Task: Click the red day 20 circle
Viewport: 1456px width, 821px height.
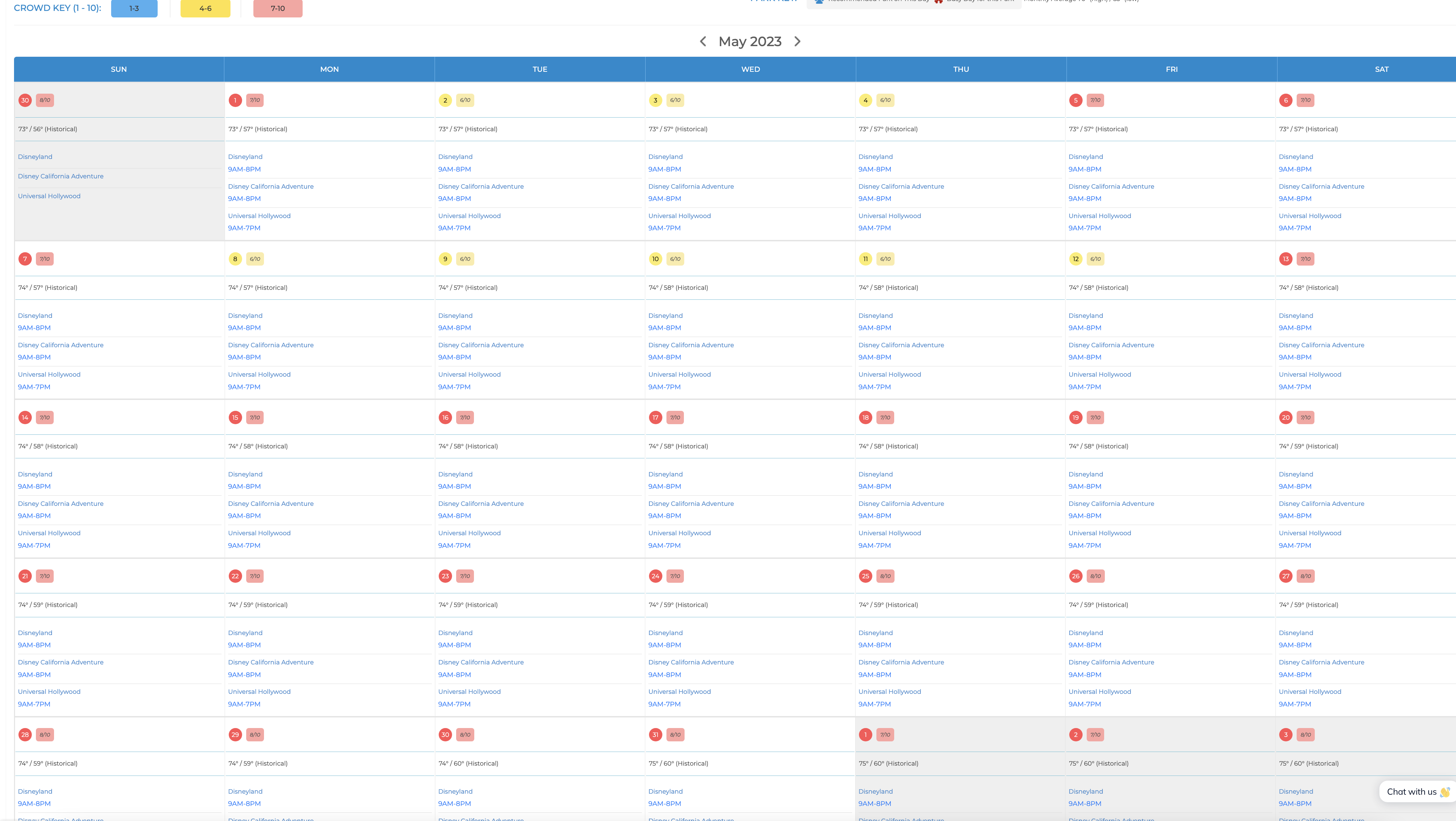Action: pyautogui.click(x=1286, y=418)
